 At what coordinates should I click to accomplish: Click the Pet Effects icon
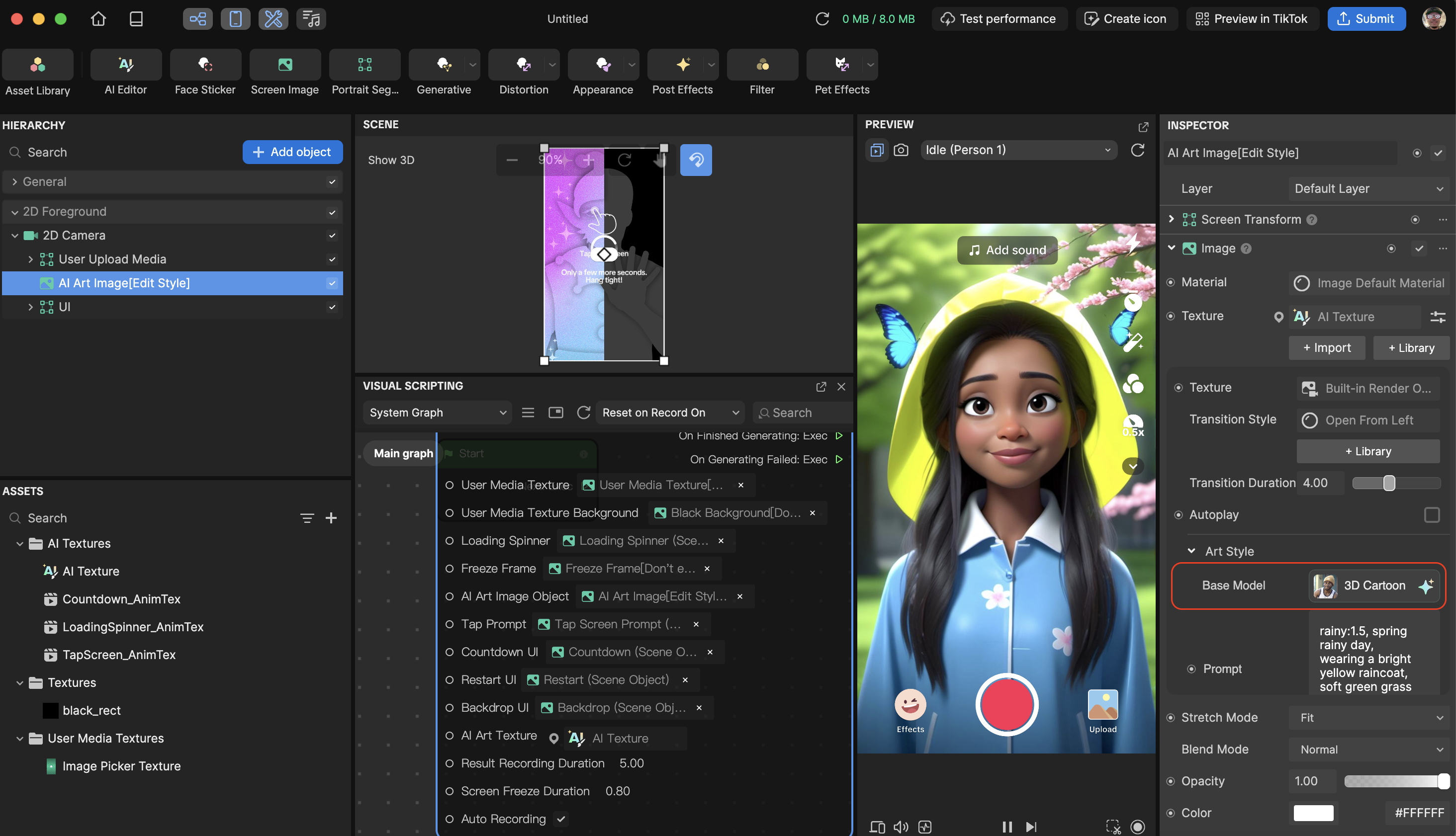tap(842, 64)
